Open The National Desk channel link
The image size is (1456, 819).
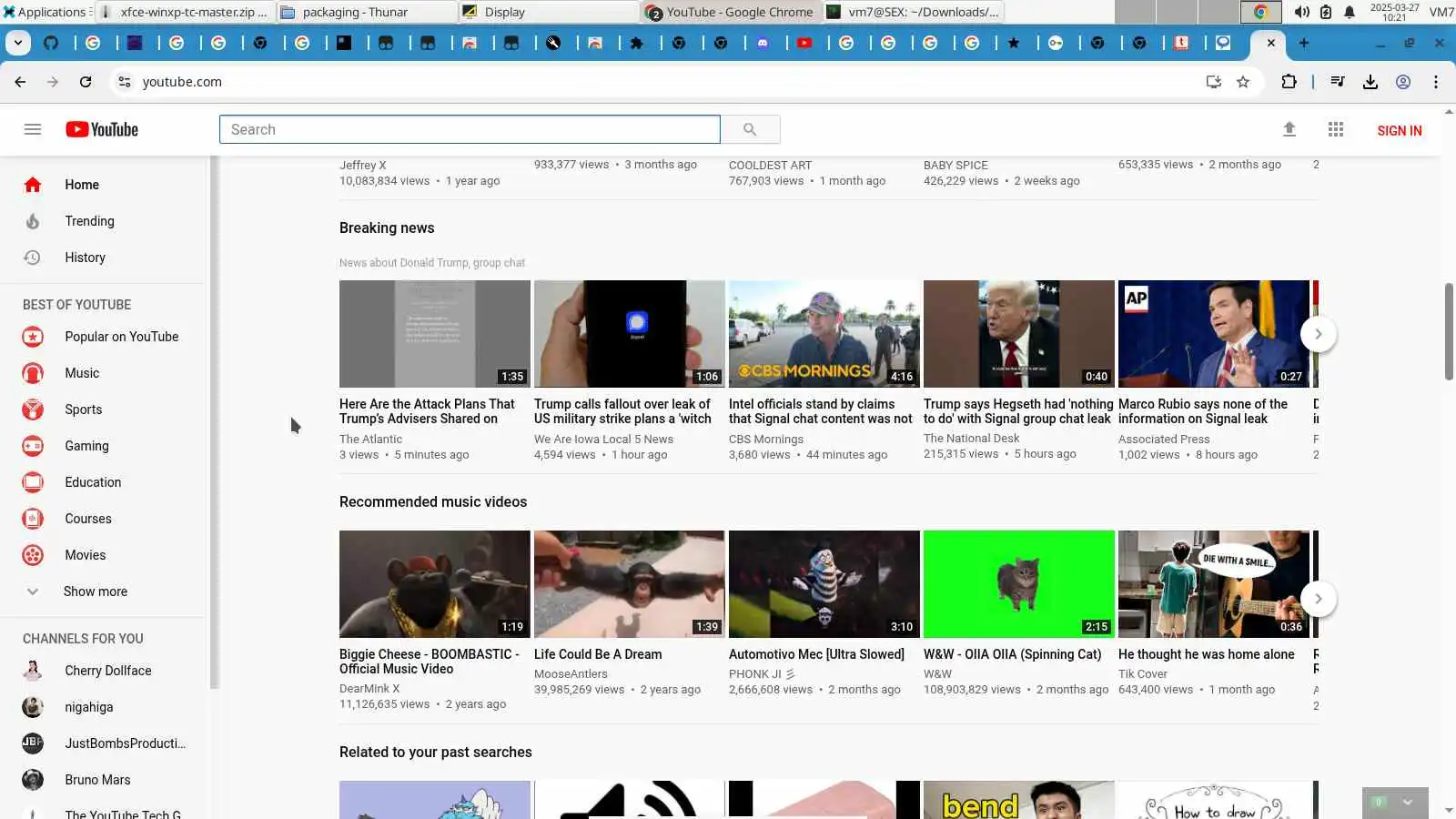[972, 439]
